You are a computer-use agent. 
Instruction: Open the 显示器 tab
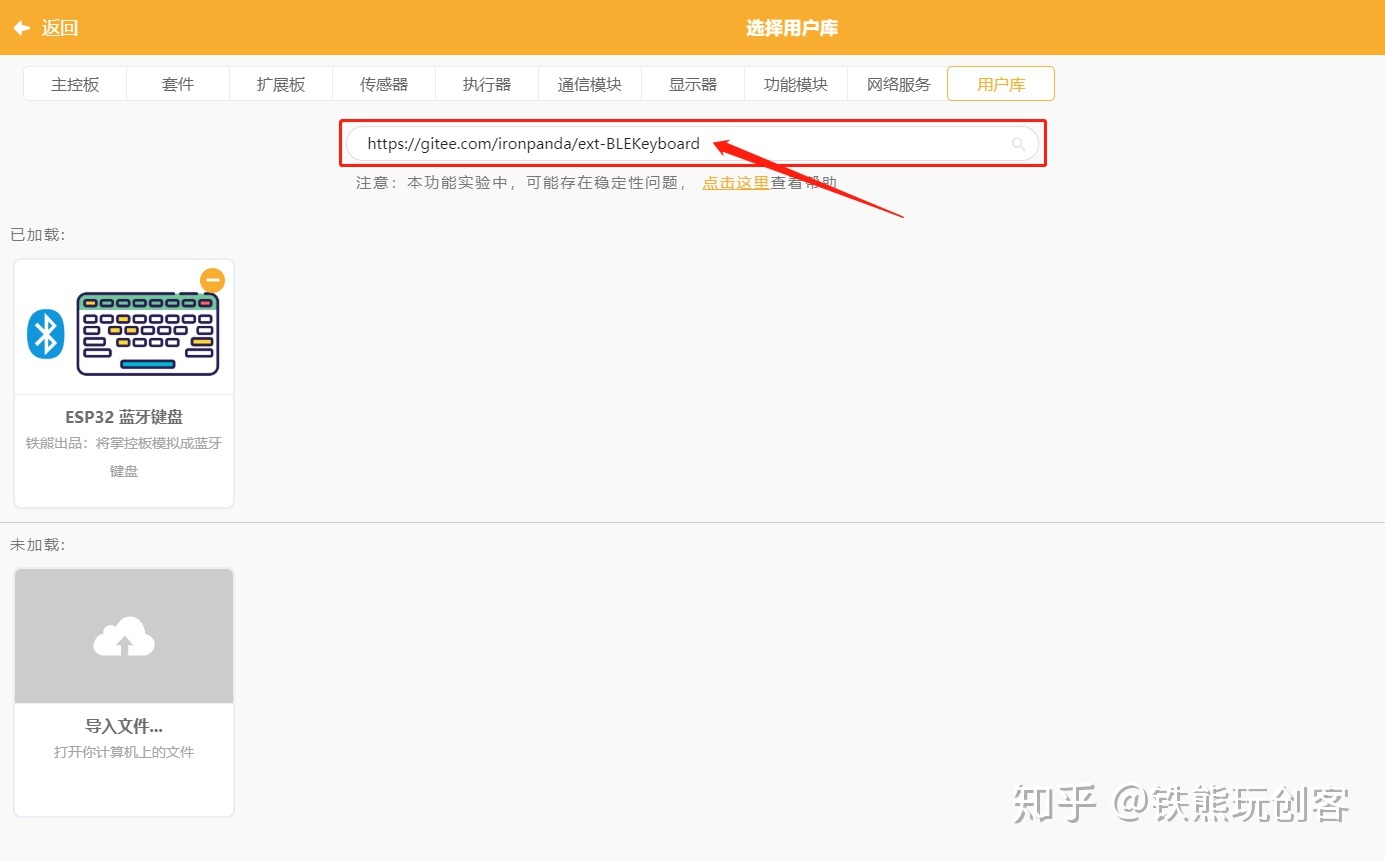(x=693, y=84)
